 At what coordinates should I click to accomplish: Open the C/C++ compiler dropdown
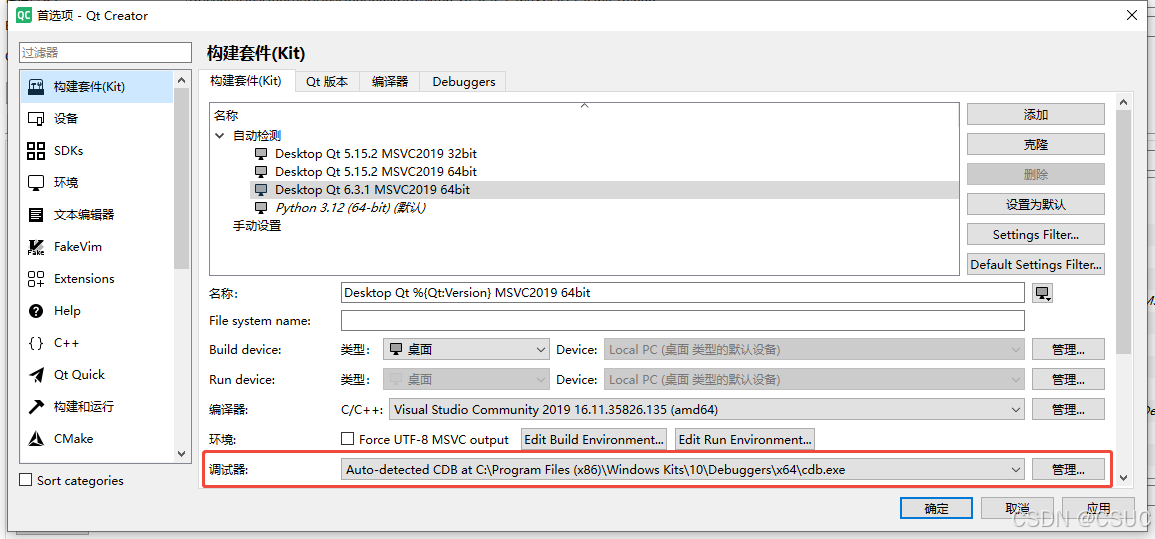click(x=707, y=409)
